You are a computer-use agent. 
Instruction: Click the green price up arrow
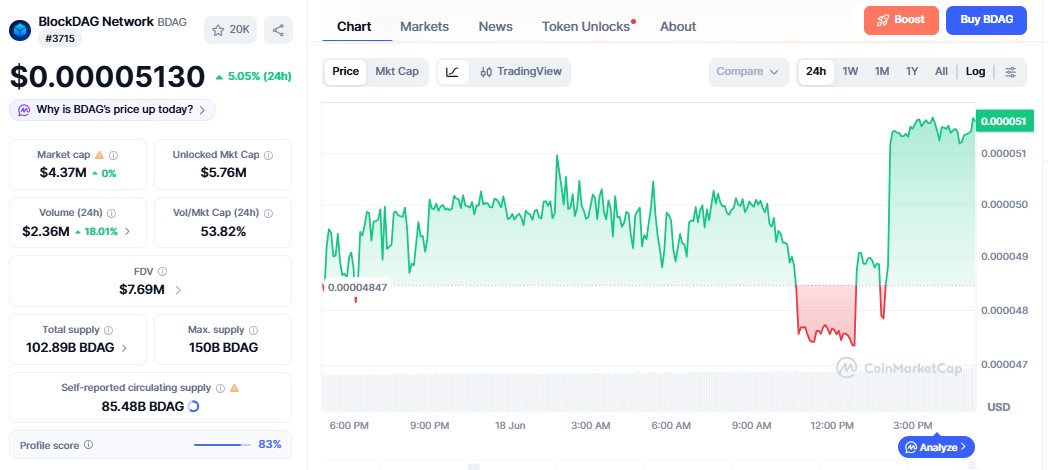(219, 78)
